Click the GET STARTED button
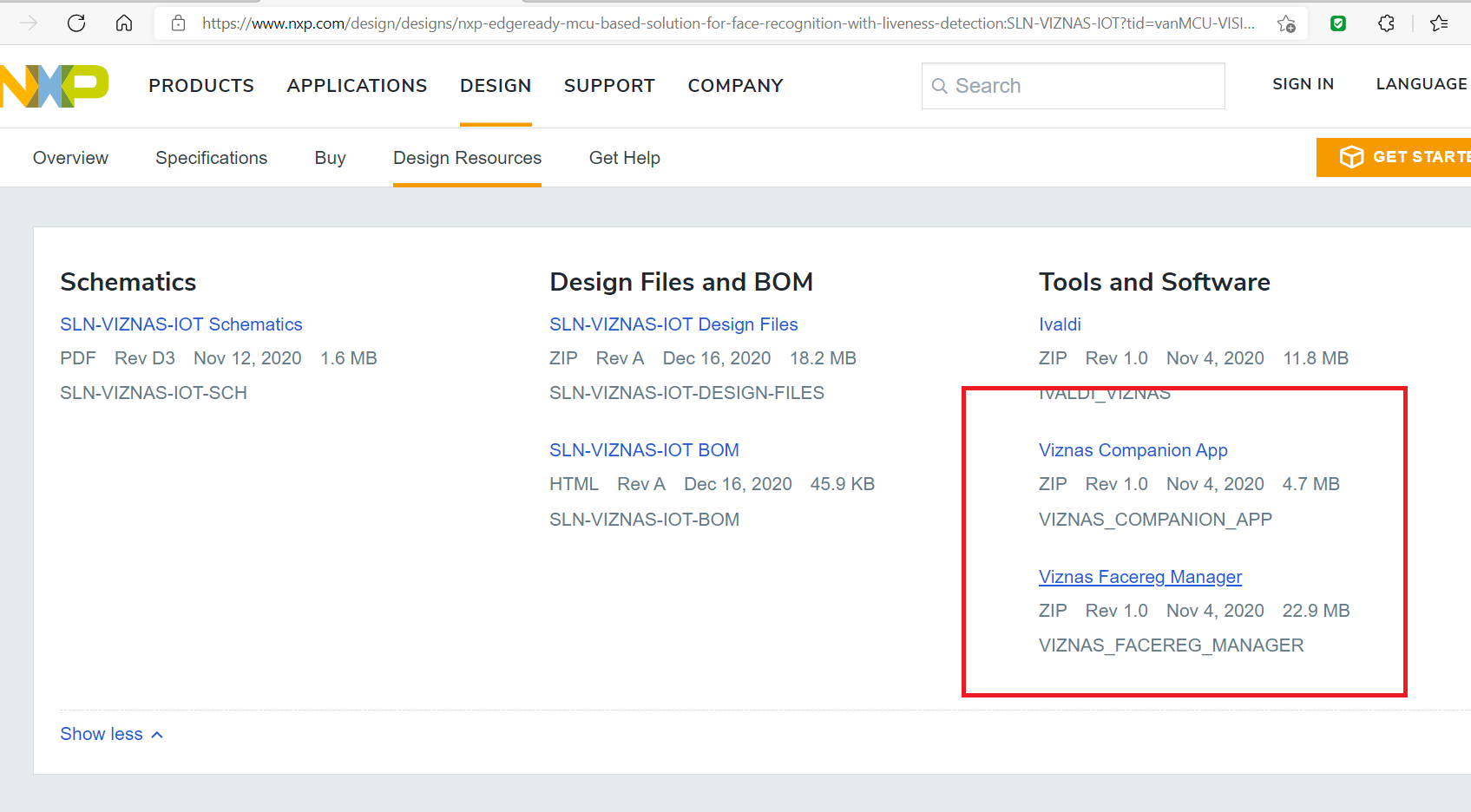This screenshot has height=812, width=1471. tap(1394, 157)
